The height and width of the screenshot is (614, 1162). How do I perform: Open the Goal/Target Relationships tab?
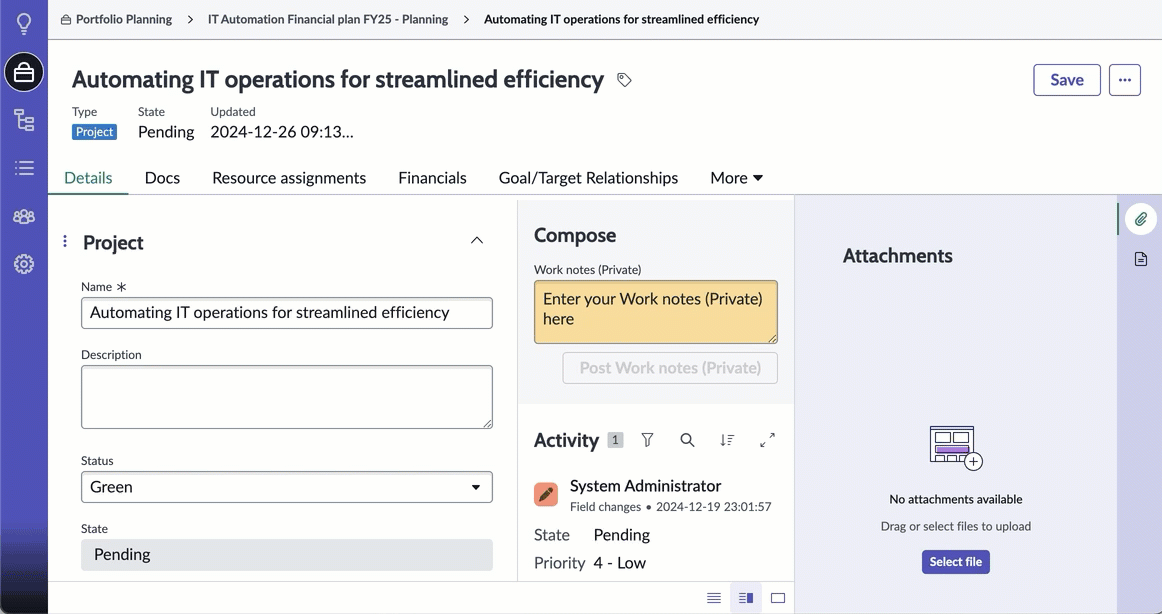[x=588, y=178]
